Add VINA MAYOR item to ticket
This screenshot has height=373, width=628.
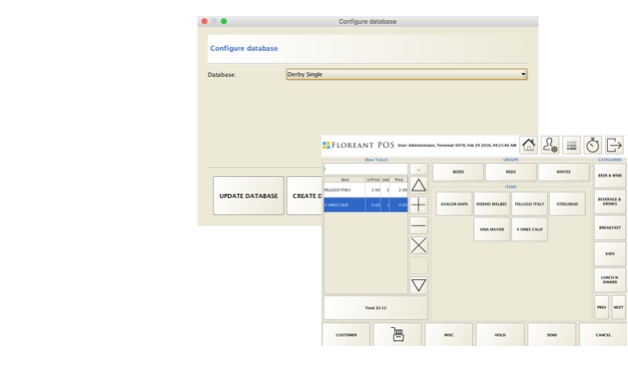[491, 229]
